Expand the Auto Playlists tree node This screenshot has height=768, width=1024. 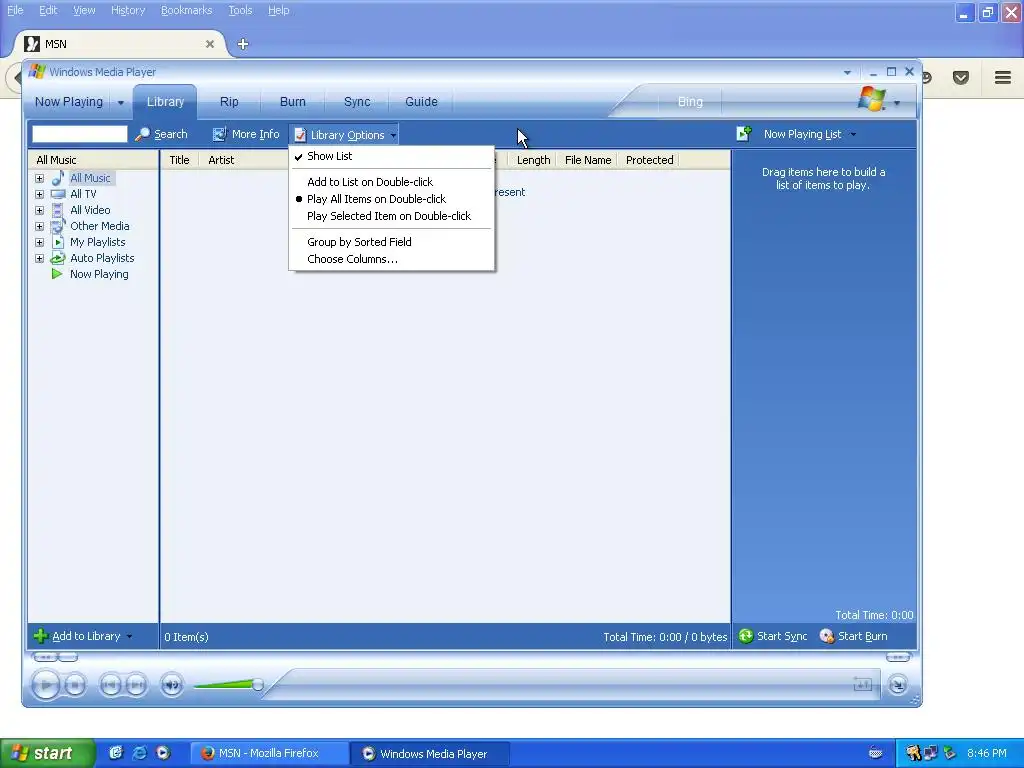pyautogui.click(x=39, y=259)
